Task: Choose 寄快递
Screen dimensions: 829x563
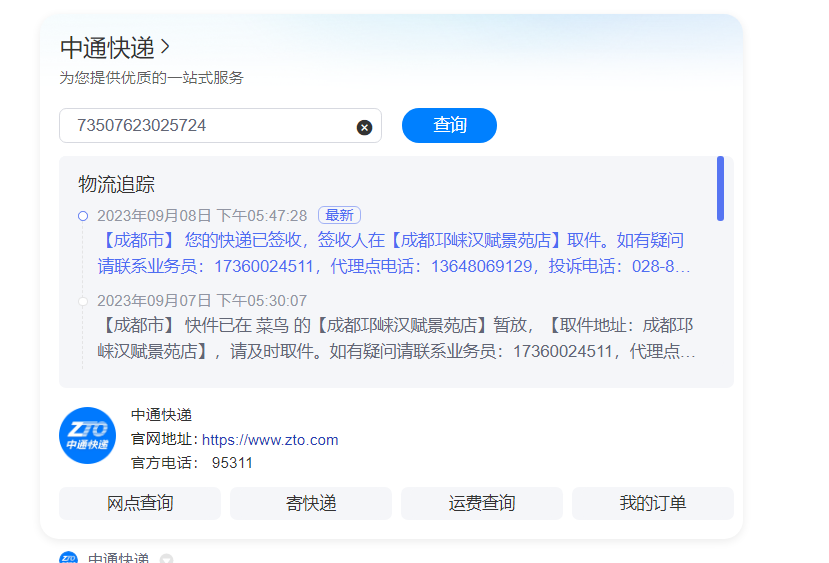Action: [311, 503]
